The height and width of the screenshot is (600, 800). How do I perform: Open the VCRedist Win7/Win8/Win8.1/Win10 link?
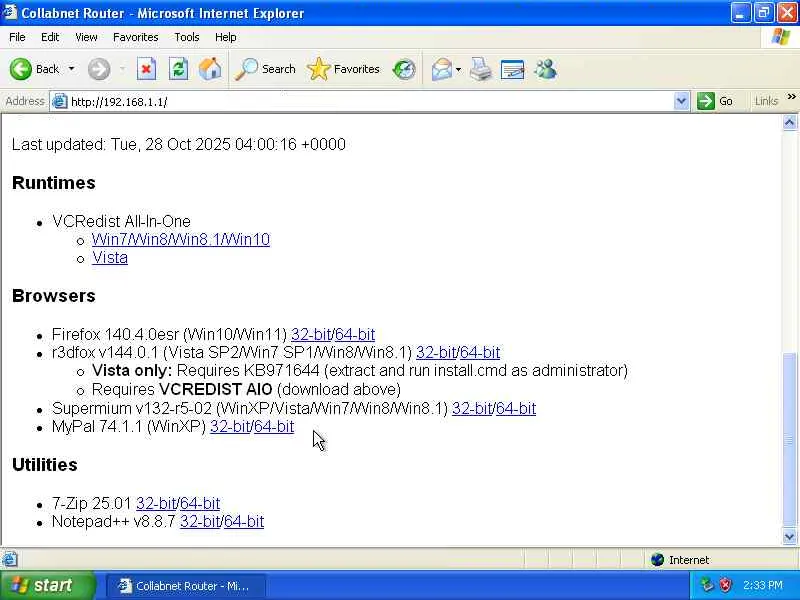181,239
